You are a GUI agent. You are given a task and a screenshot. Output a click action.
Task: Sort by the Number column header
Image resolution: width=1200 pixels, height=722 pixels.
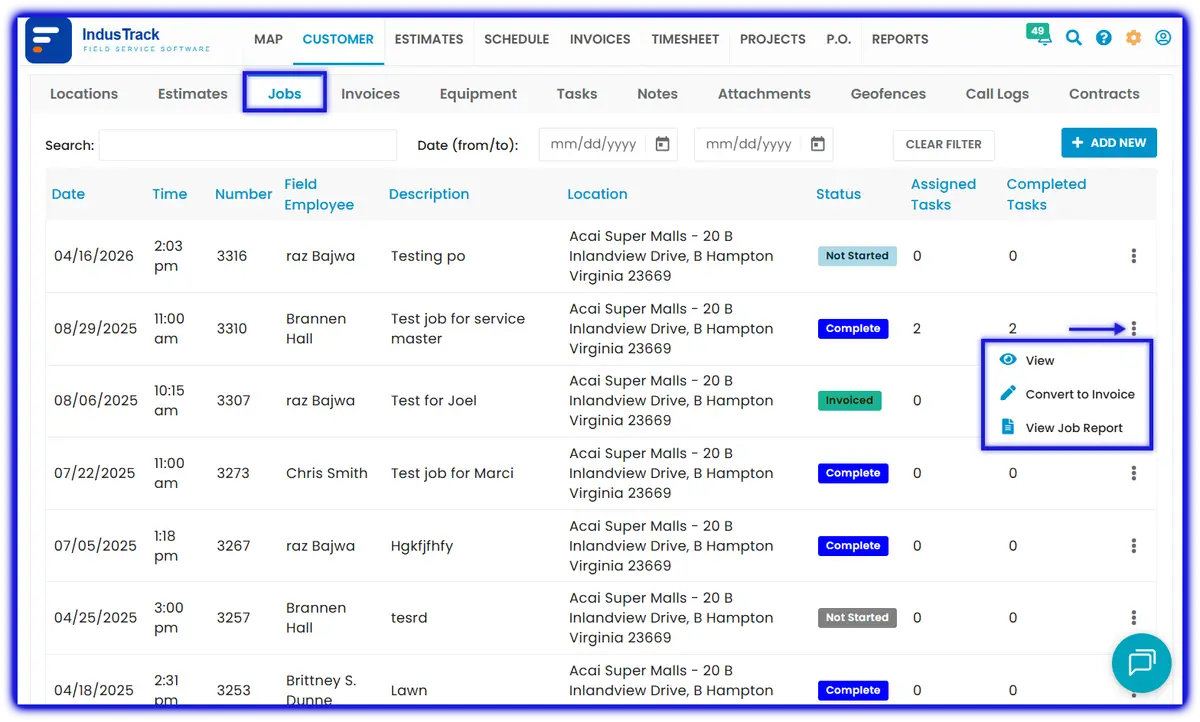point(243,194)
